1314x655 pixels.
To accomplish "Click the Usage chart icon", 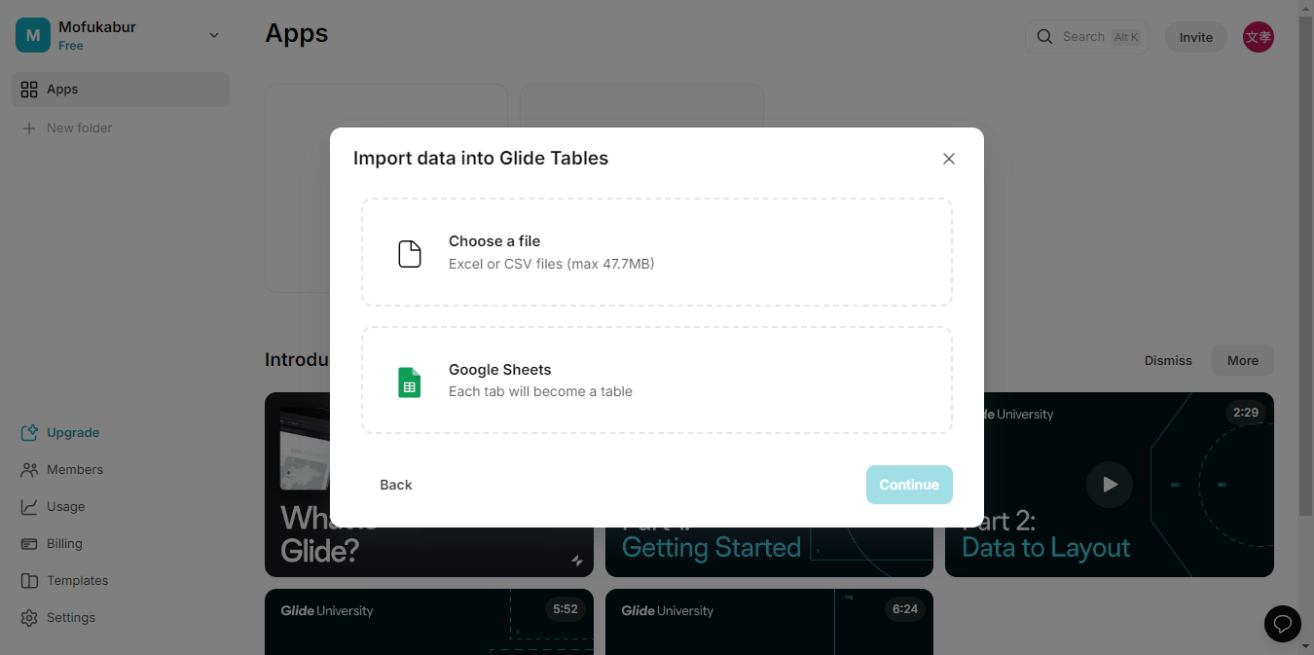I will coord(29,507).
